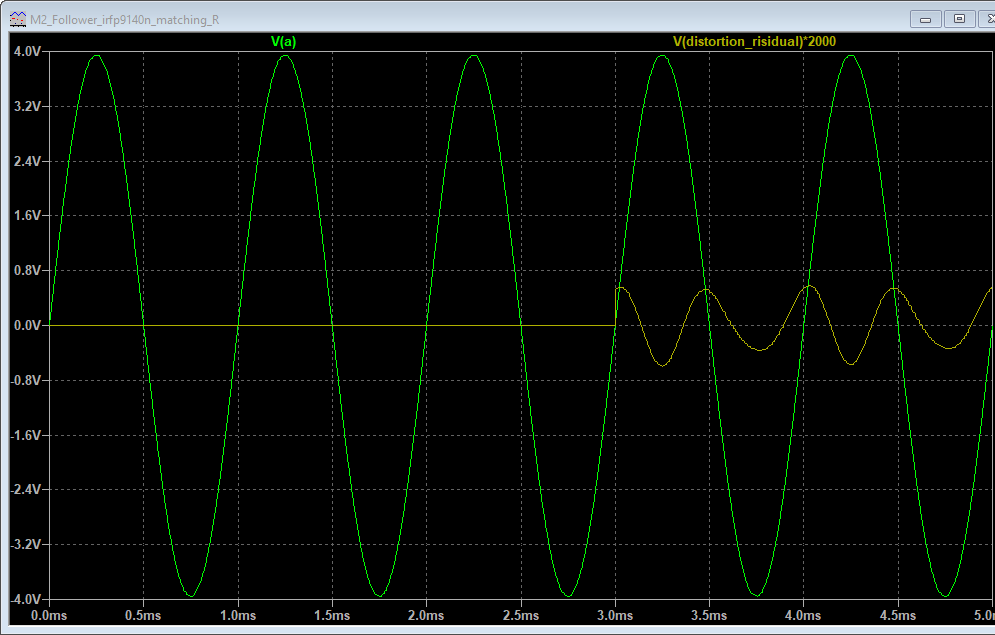Click the 3.2V vertical axis label
The height and width of the screenshot is (635, 995).
(27, 107)
